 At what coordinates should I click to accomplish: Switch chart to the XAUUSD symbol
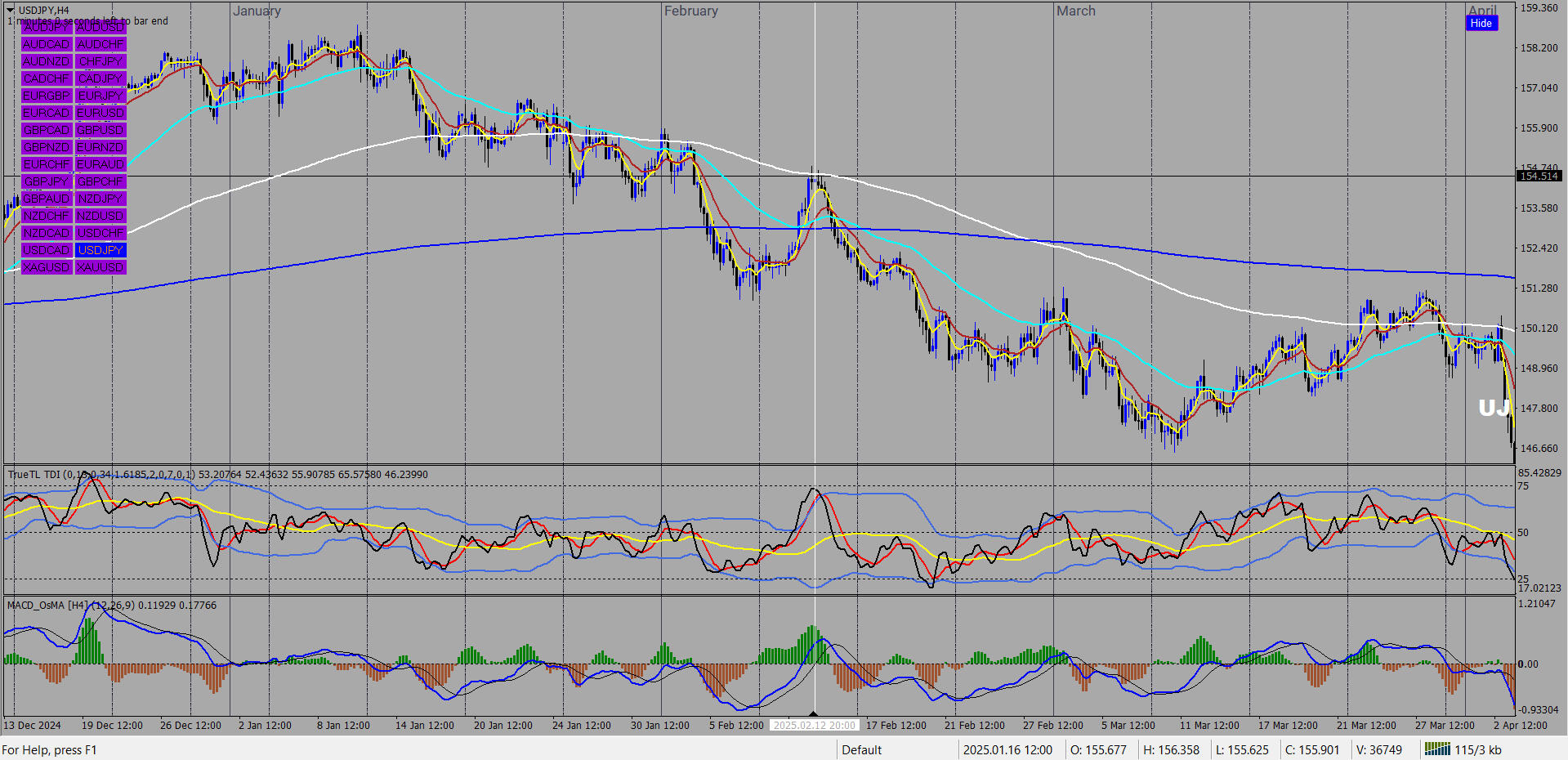point(101,267)
